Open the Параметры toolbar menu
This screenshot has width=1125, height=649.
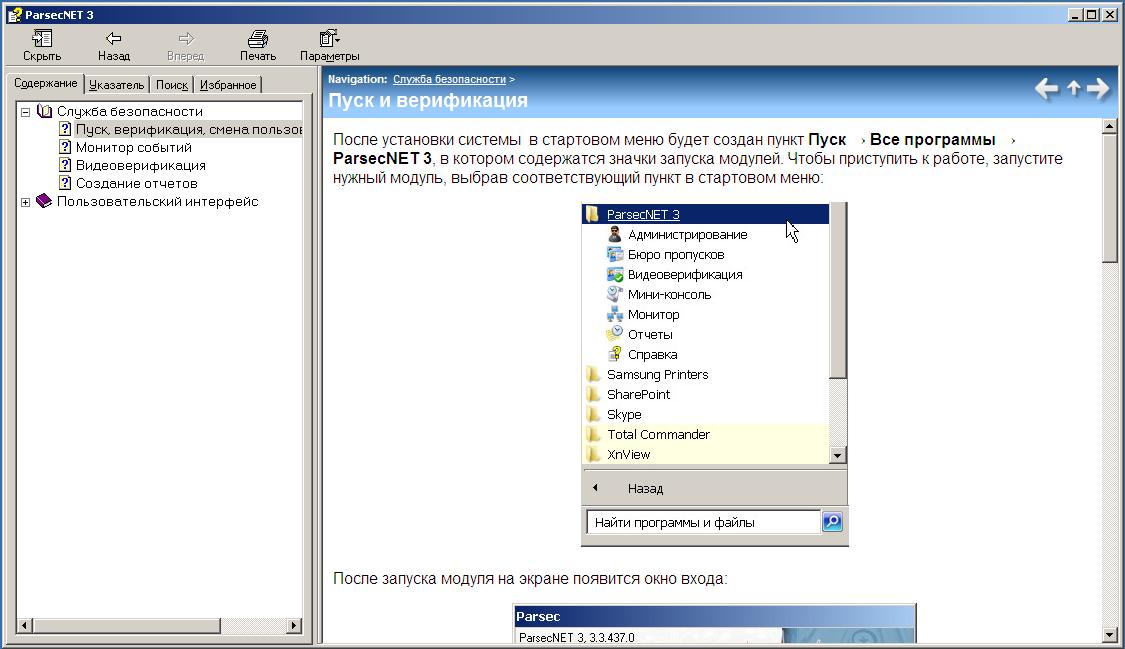(329, 45)
